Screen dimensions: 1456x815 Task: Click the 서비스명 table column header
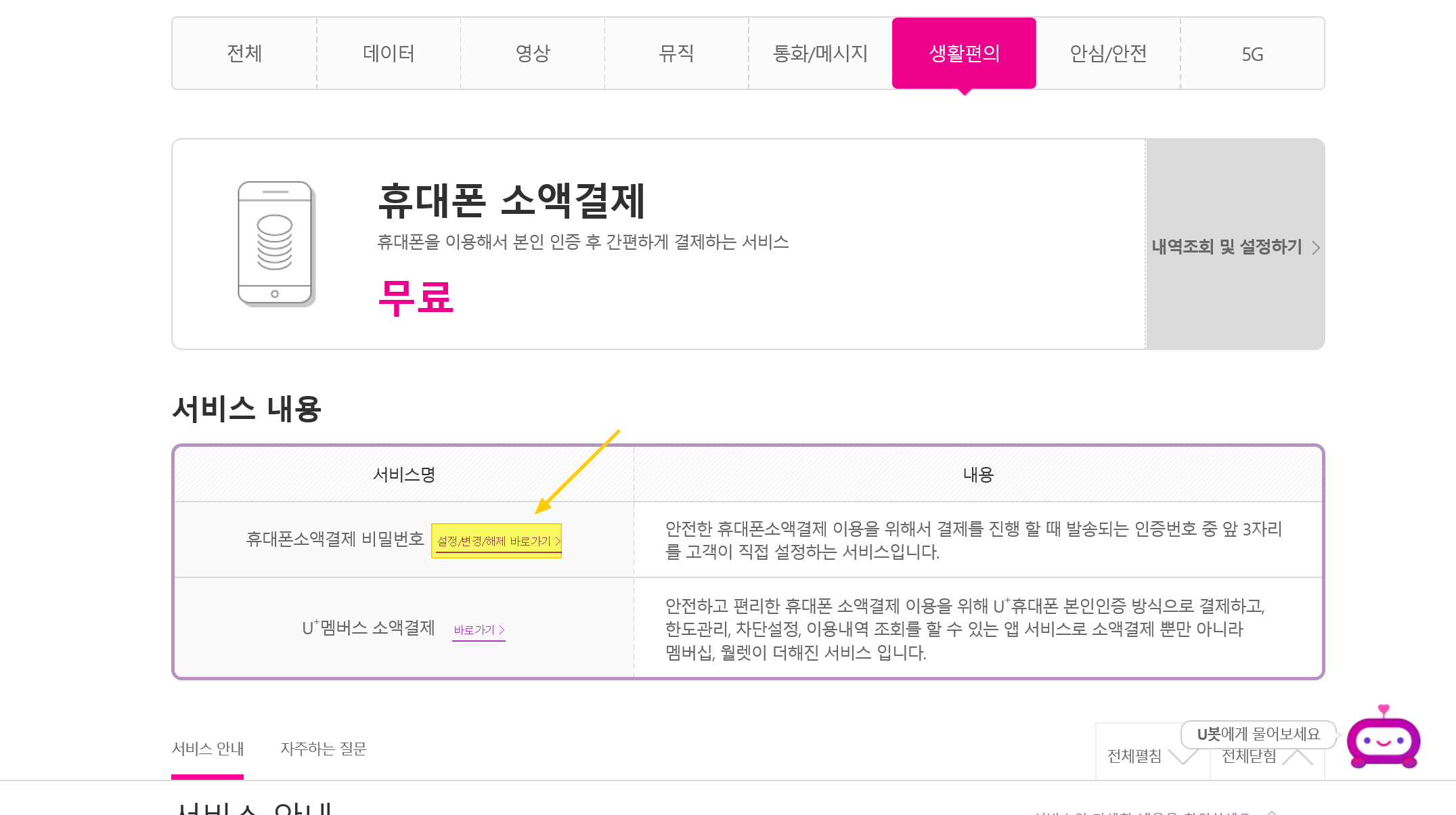click(404, 475)
